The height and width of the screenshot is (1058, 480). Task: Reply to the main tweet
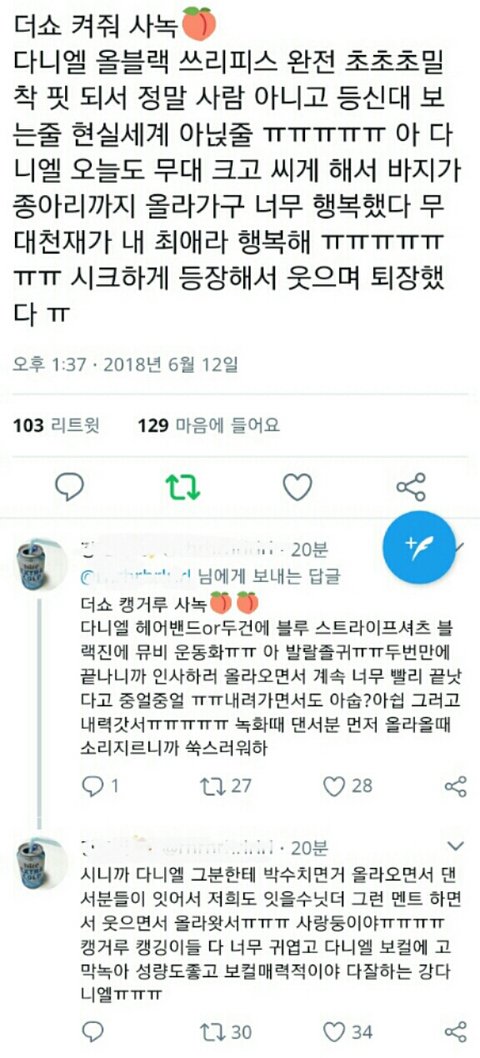(x=70, y=486)
